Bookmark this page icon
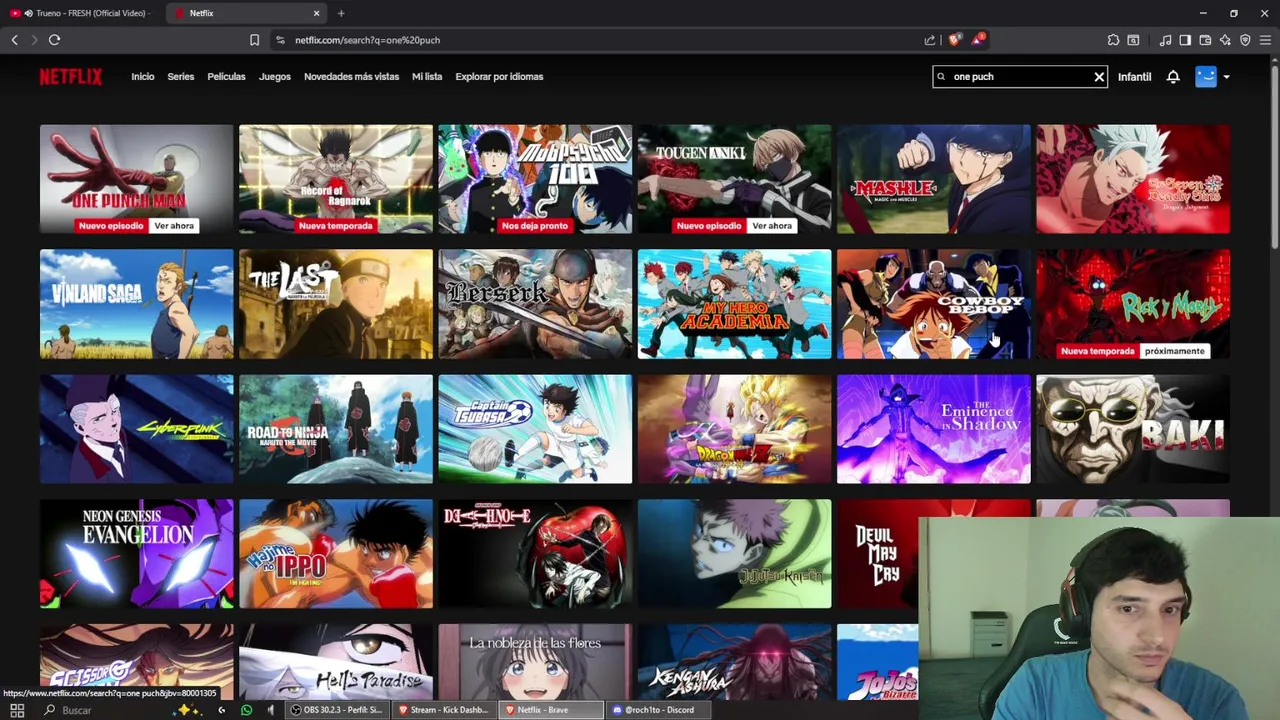 click(x=254, y=40)
